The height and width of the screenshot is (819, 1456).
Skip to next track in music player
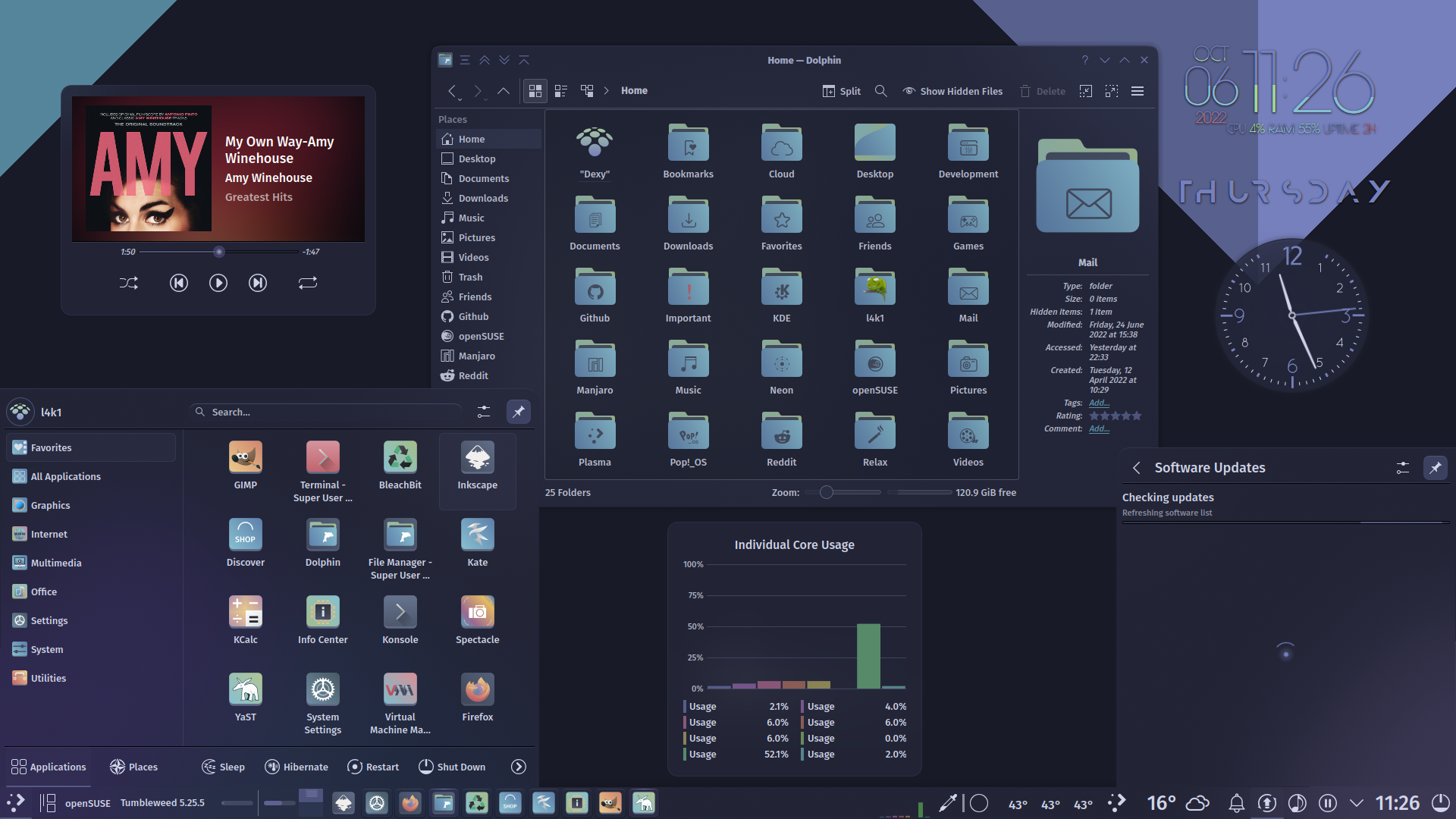(x=258, y=283)
